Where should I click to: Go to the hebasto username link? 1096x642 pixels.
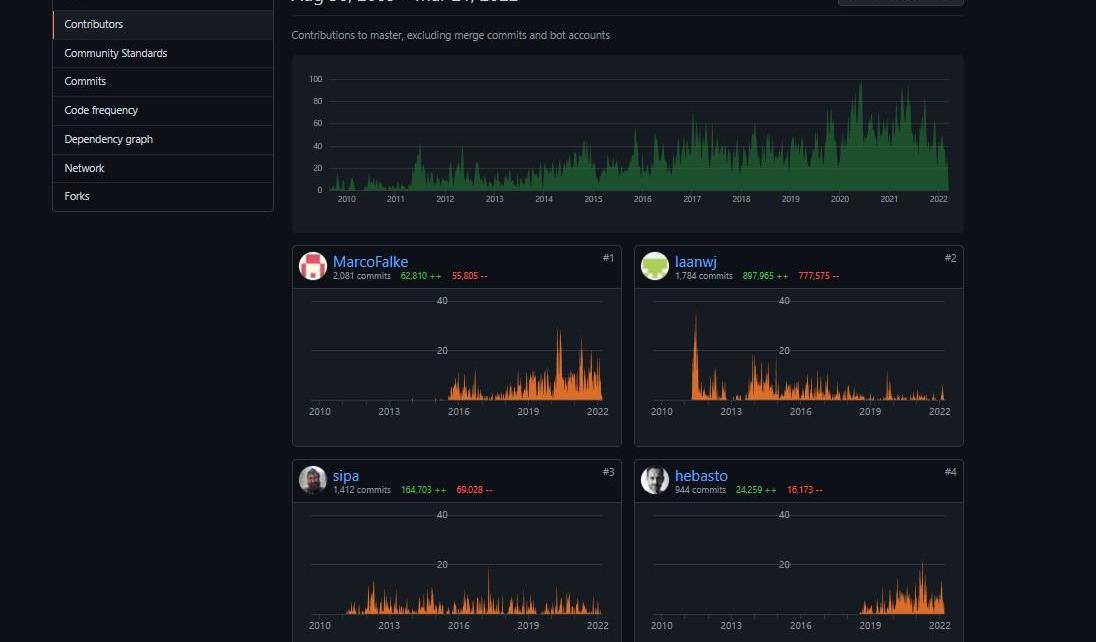click(x=701, y=476)
